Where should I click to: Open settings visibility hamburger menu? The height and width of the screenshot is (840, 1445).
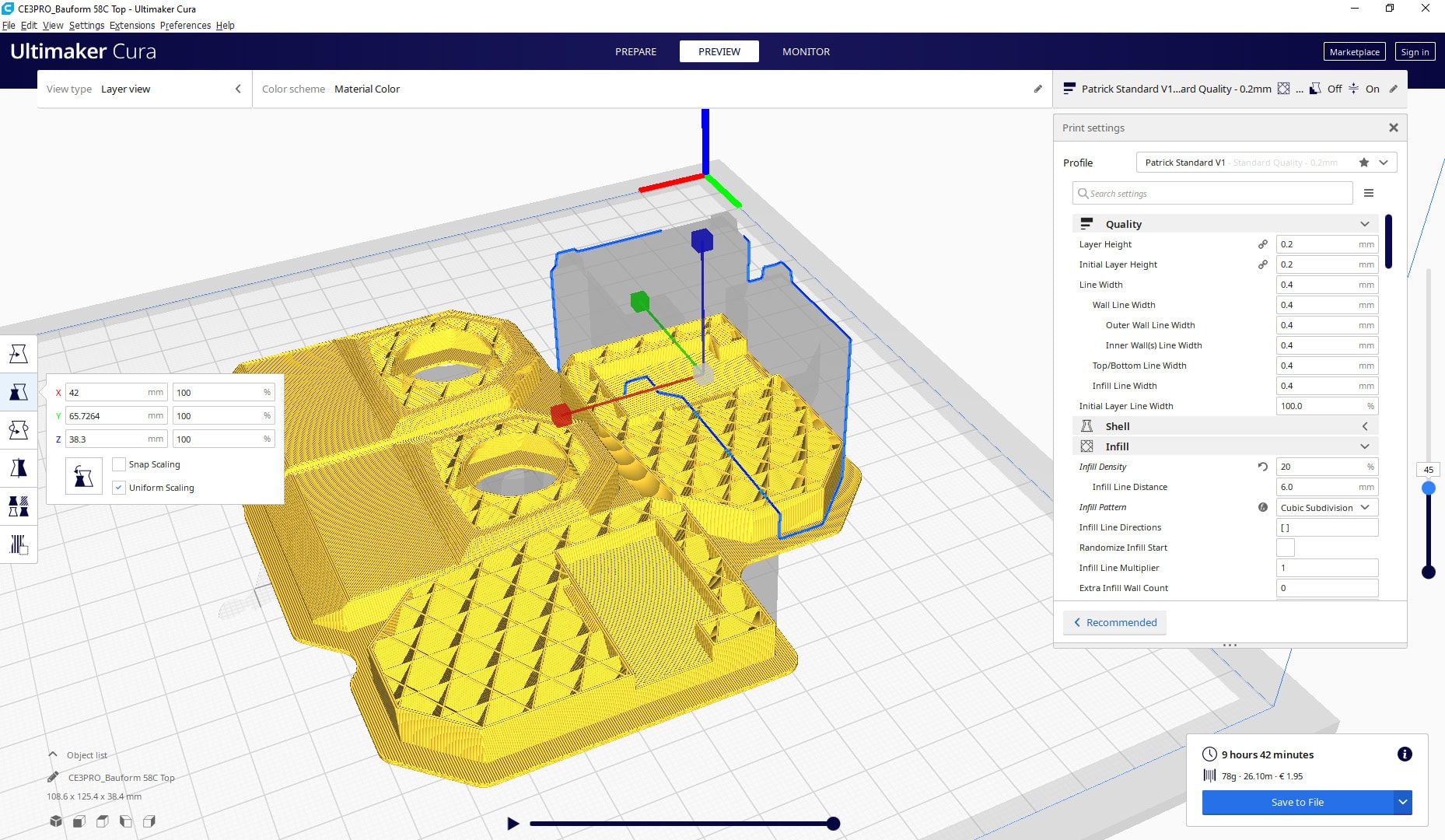coord(1369,193)
